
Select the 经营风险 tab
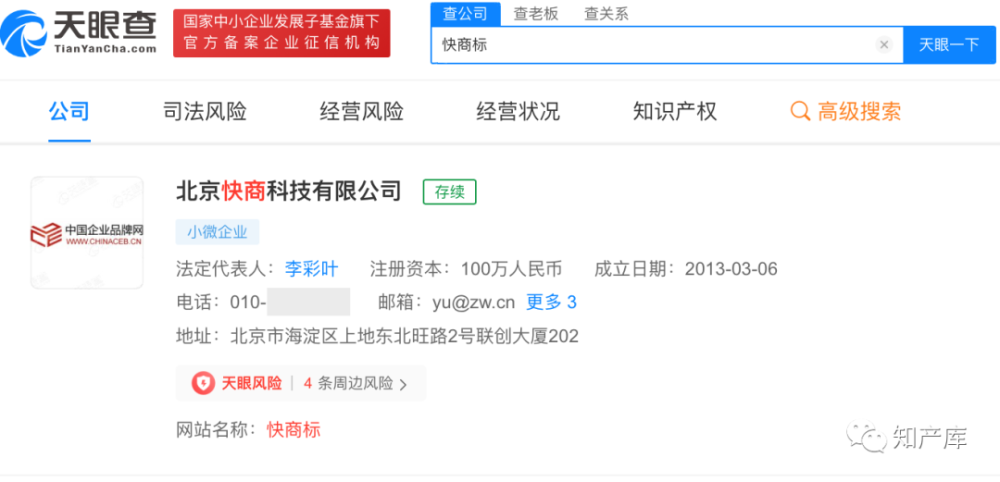[362, 112]
